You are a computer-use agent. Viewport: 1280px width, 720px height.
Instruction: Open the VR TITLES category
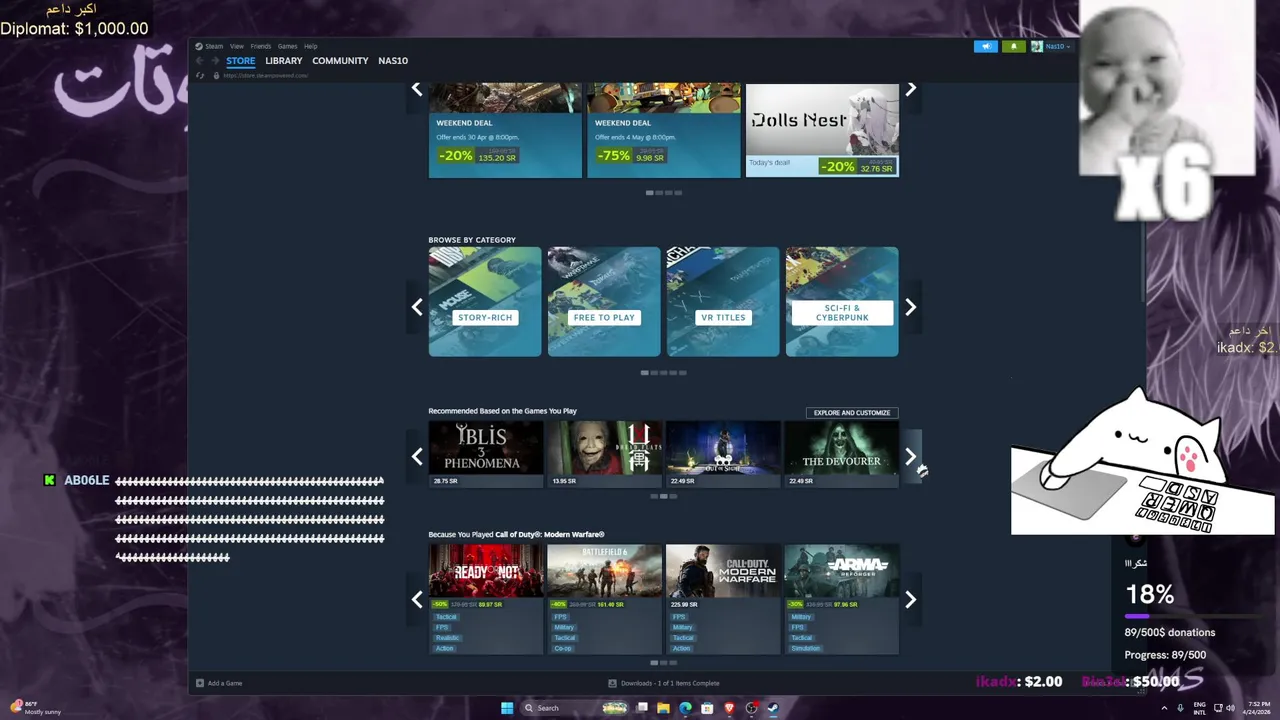pos(723,301)
